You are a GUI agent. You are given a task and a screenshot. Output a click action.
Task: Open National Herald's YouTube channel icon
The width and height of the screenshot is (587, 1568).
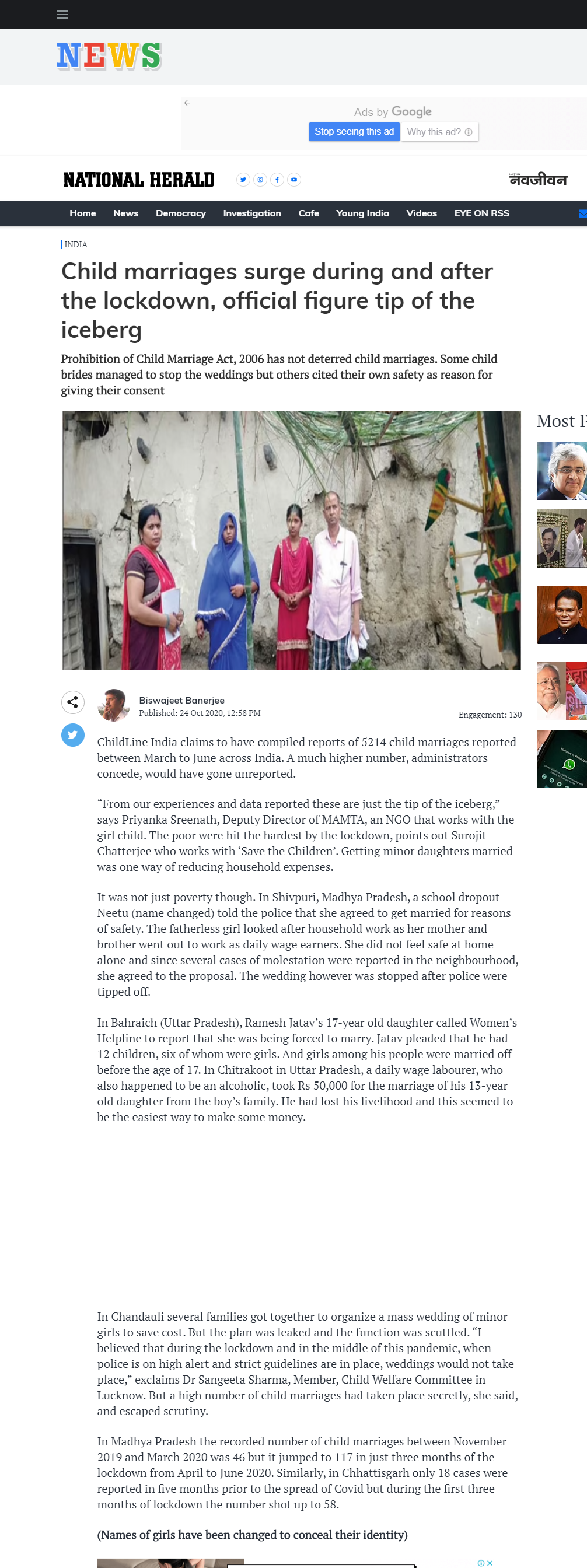294,180
